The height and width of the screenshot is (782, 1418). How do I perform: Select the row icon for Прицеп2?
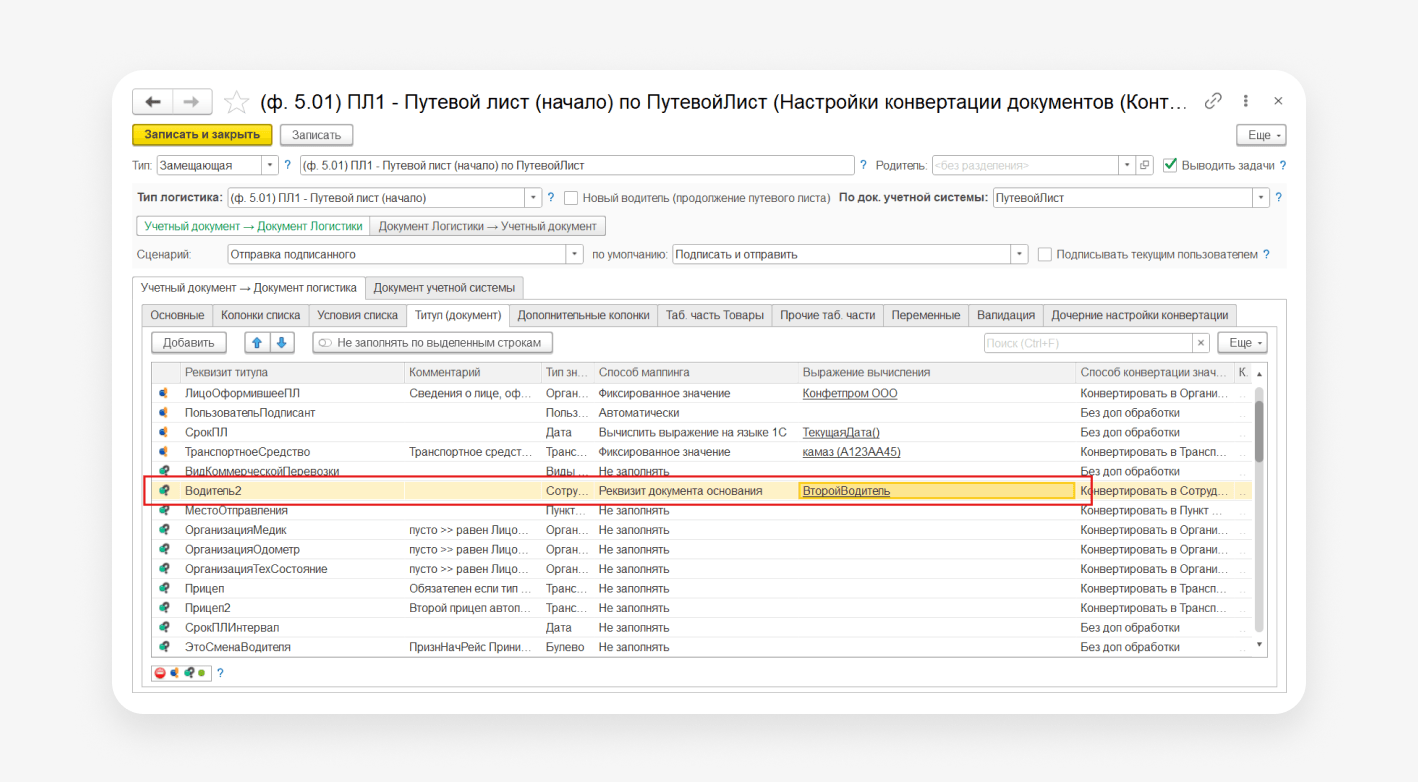[x=164, y=608]
